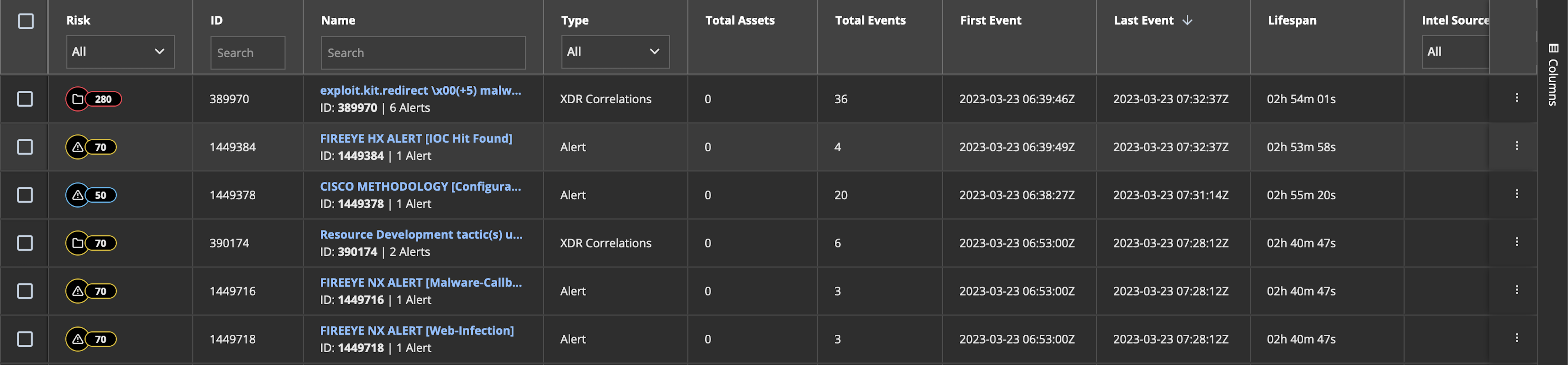Click Last Event descending sort arrow

1187,20
